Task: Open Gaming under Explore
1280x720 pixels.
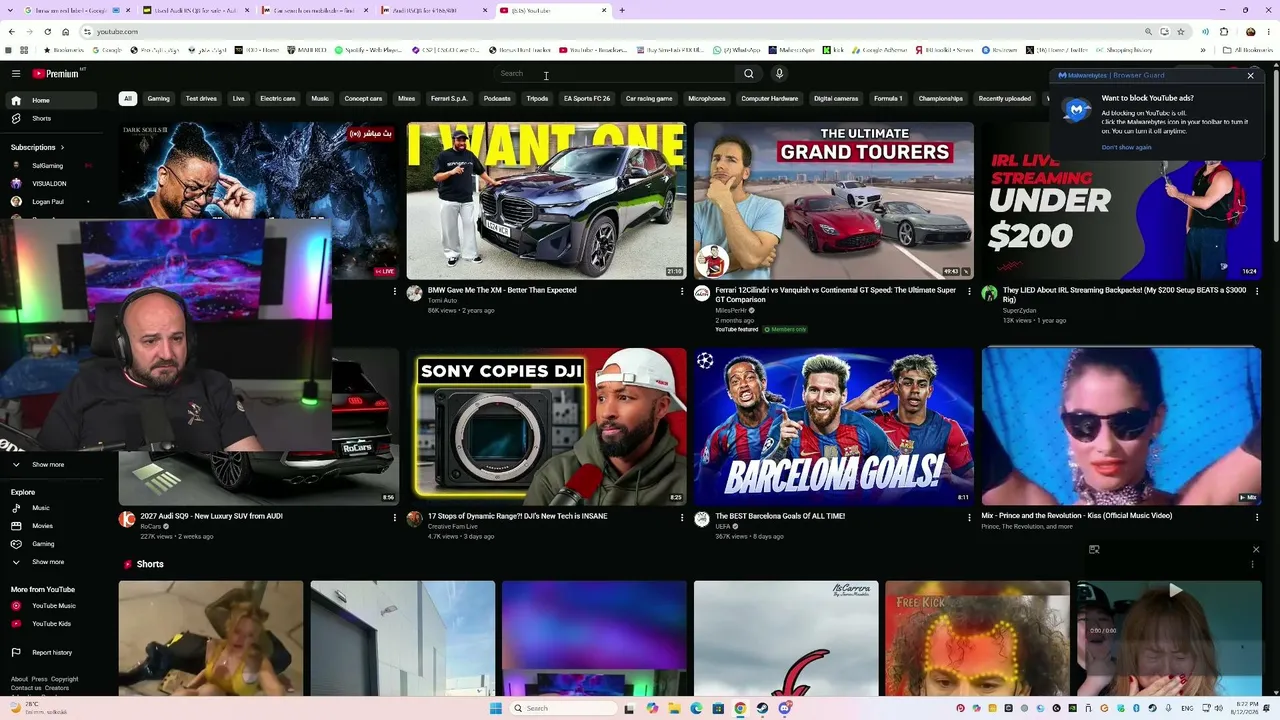Action: coord(53,544)
